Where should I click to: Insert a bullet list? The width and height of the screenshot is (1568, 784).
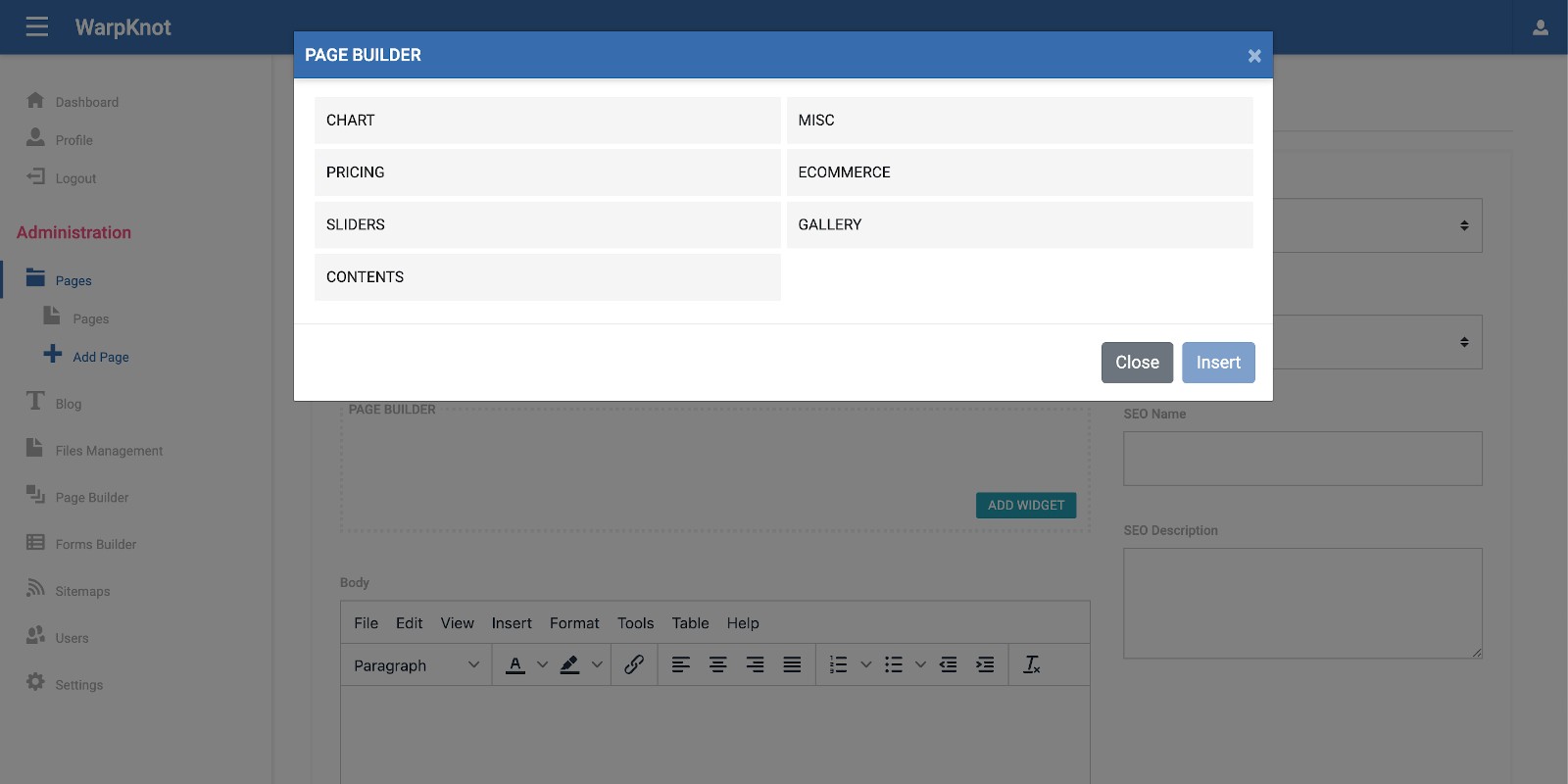[894, 664]
